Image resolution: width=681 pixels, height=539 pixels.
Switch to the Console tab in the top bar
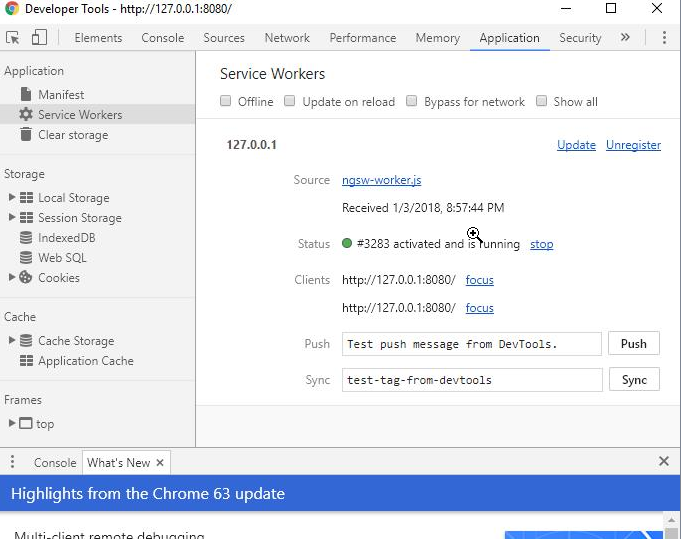[x=163, y=38]
